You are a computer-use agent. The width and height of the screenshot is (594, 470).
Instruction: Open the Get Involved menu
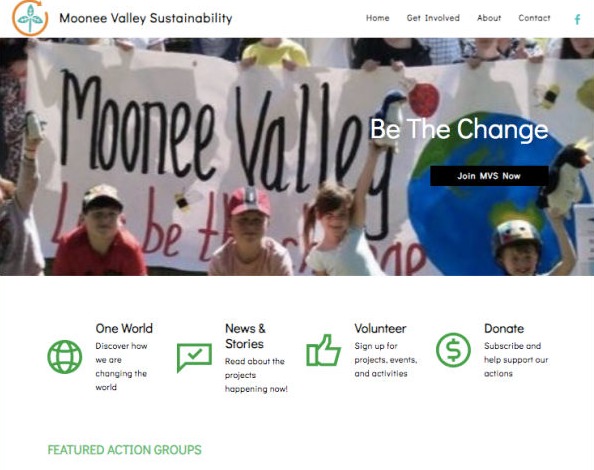[433, 18]
